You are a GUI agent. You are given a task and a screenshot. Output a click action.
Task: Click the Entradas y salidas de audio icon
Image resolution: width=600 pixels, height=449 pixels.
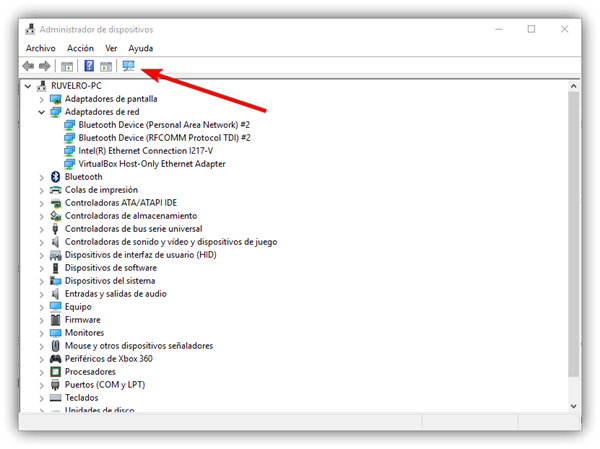point(55,294)
